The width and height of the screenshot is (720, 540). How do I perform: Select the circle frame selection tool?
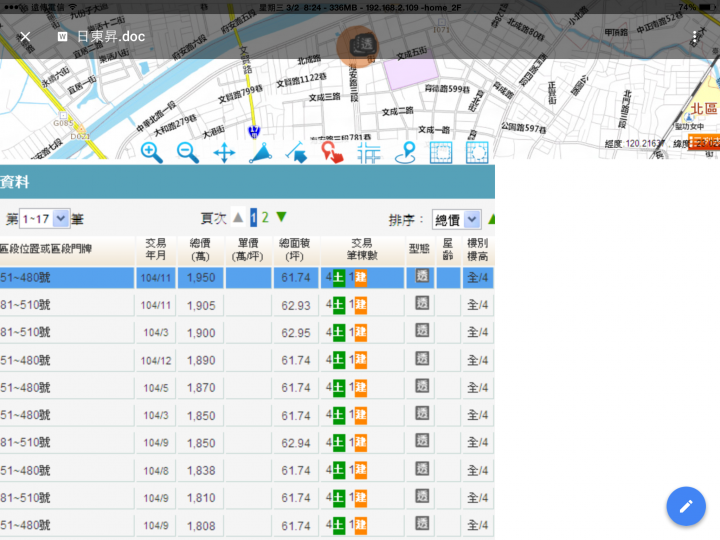[477, 152]
